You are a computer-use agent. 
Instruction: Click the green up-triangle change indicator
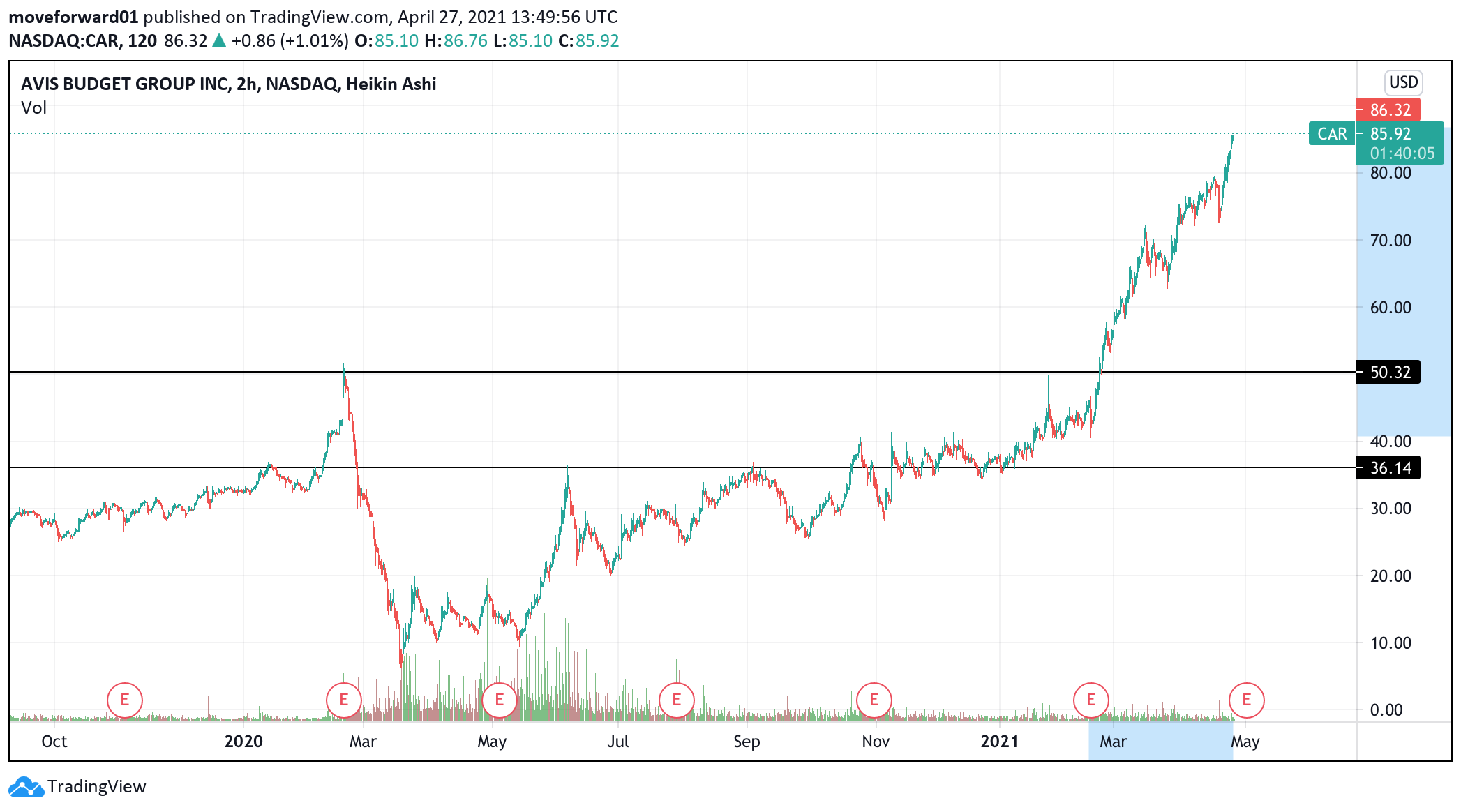click(x=219, y=40)
